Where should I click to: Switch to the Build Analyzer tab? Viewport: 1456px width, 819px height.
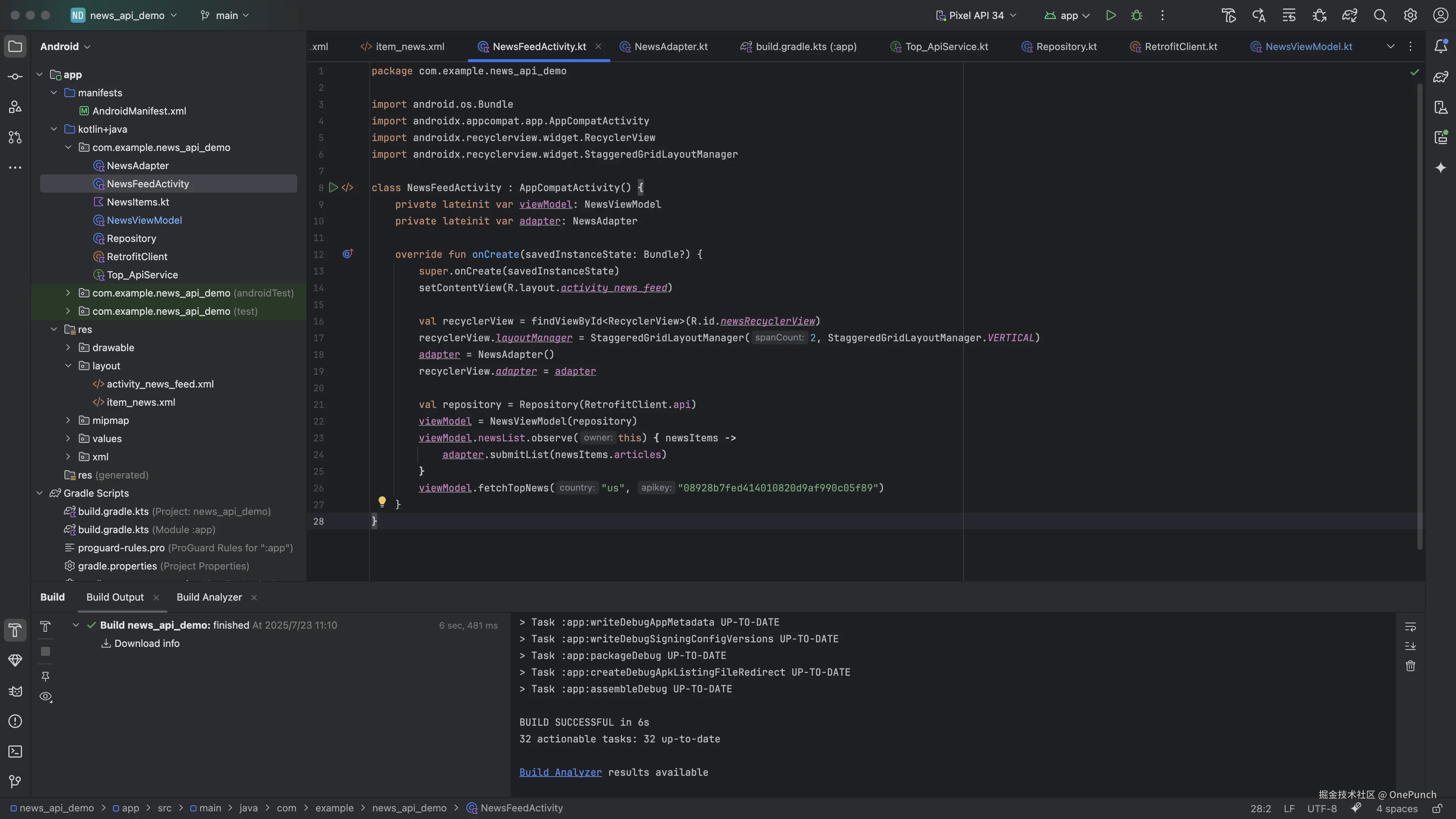tap(209, 598)
